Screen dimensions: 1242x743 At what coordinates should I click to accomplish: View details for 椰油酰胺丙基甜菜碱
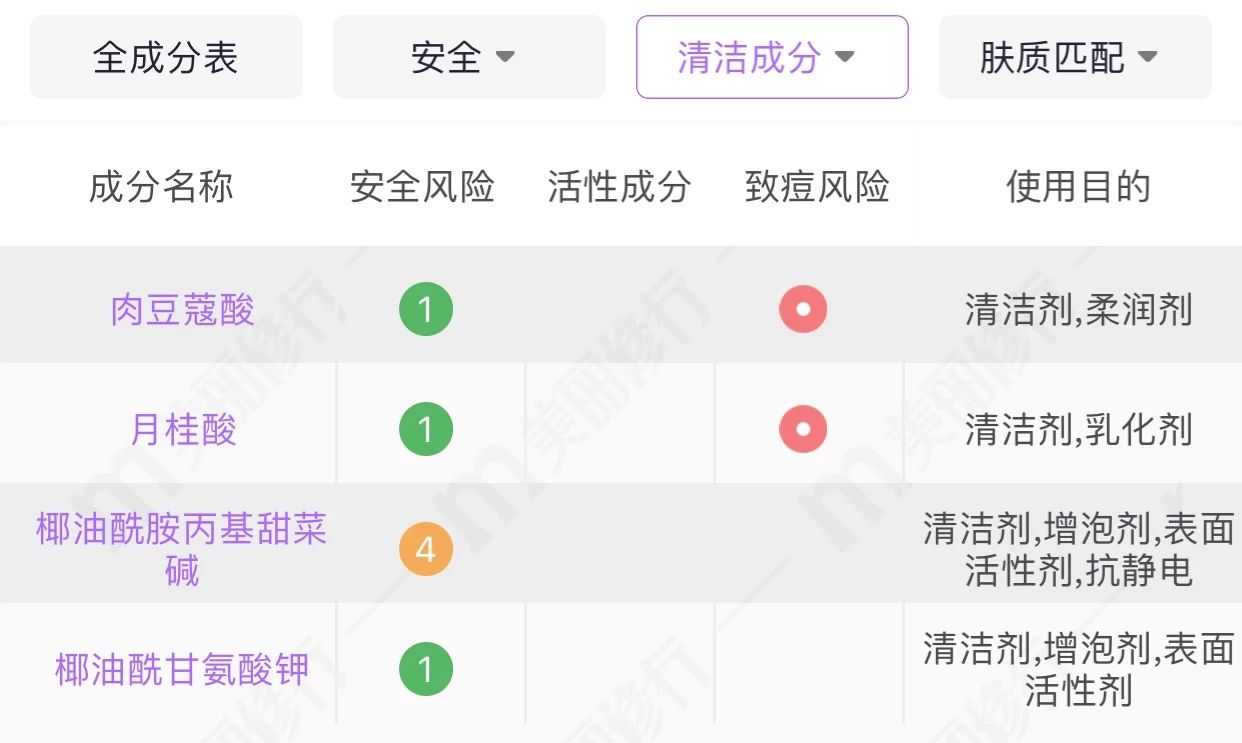182,549
